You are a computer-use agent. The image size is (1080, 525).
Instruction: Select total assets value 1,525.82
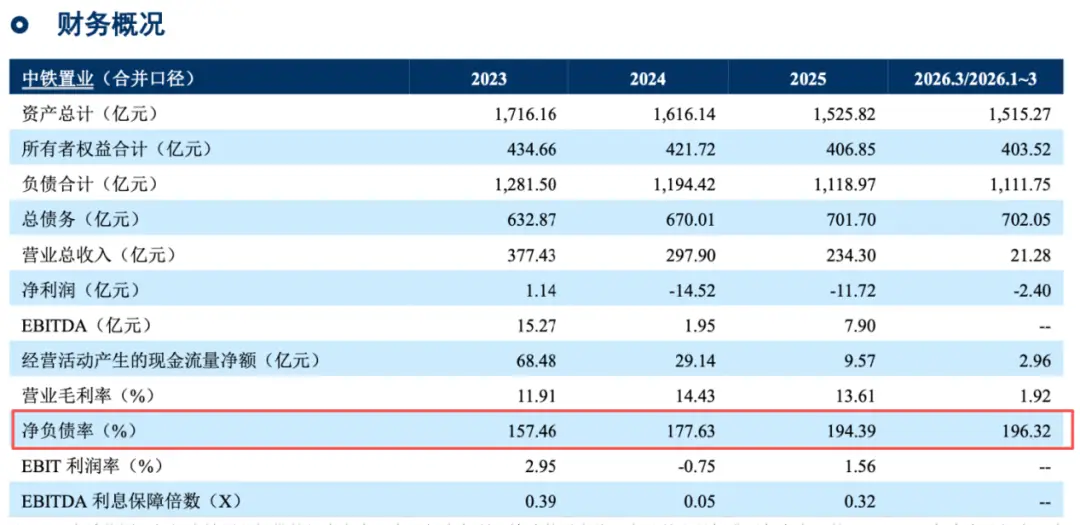coord(842,114)
